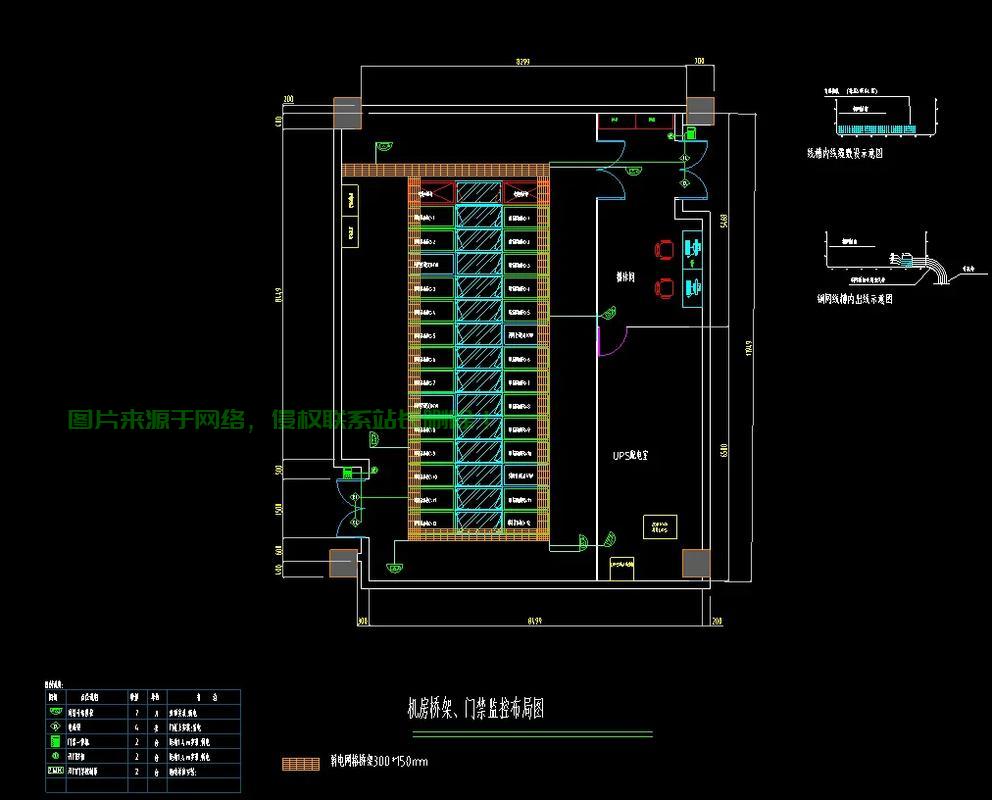Viewport: 992px width, 800px height.
Task: Select the upper diamond symbol by the top-right door
Action: 684,157
